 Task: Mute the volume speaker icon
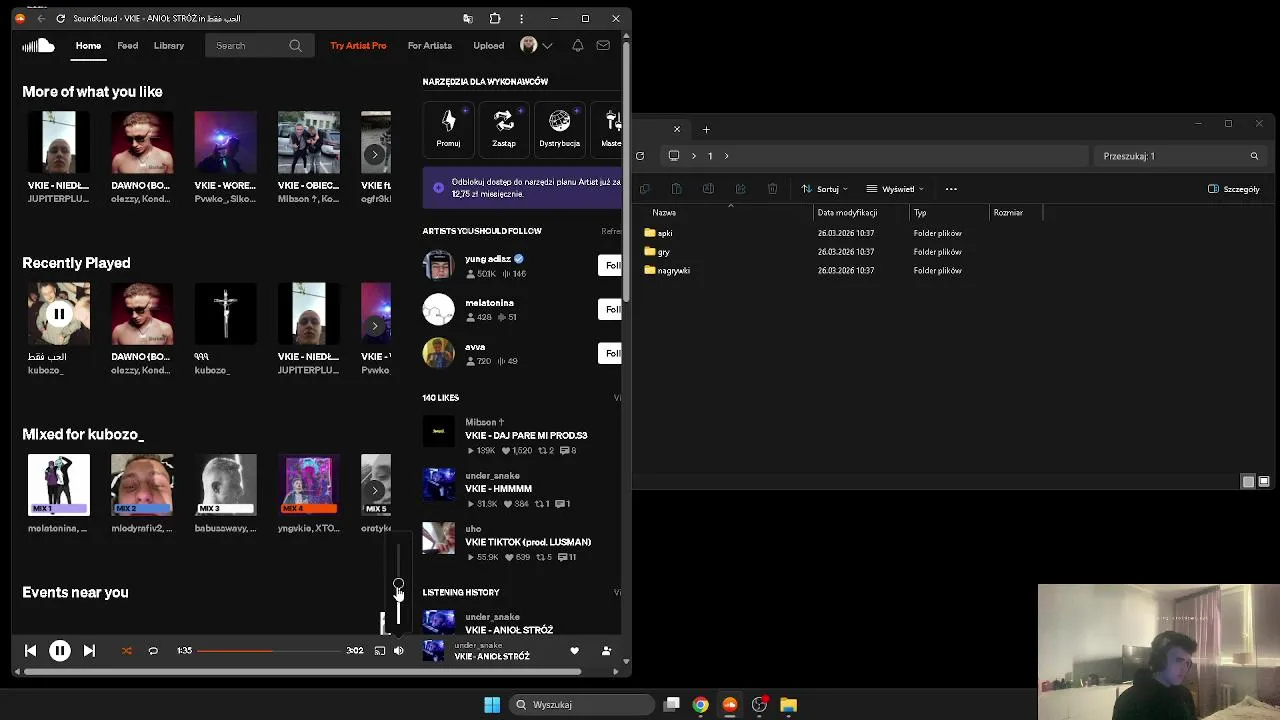pyautogui.click(x=398, y=650)
